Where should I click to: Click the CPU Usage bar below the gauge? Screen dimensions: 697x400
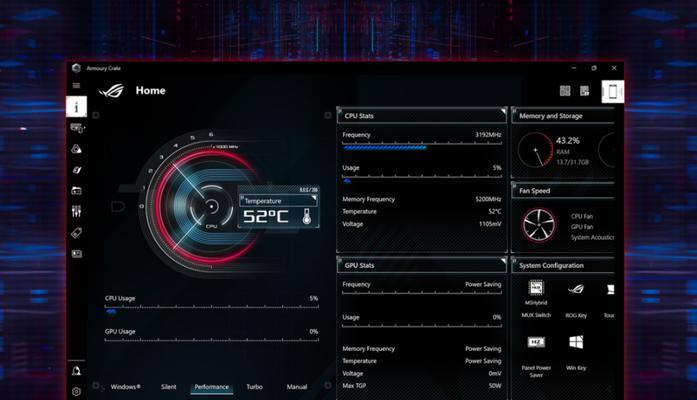212,309
